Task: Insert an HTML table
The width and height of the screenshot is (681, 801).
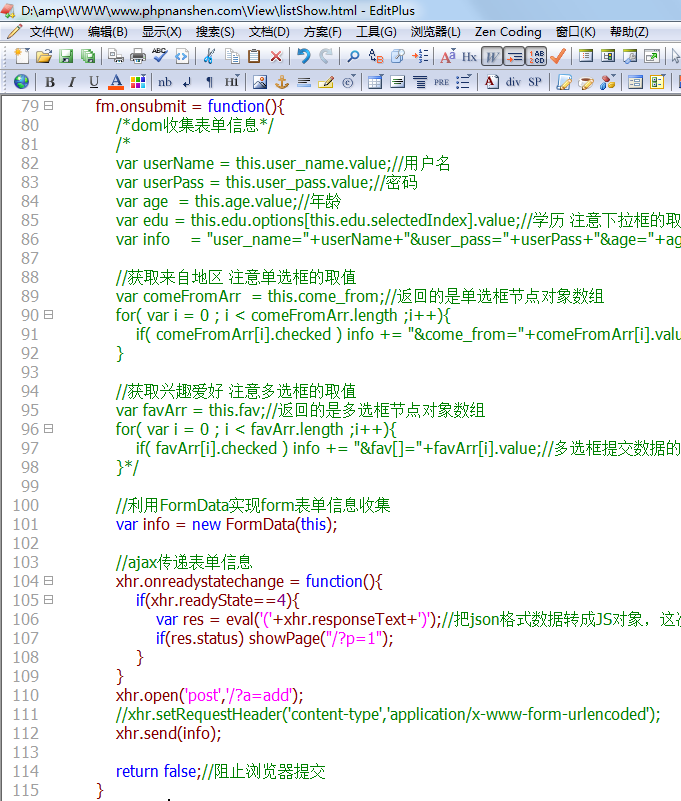Action: [375, 82]
